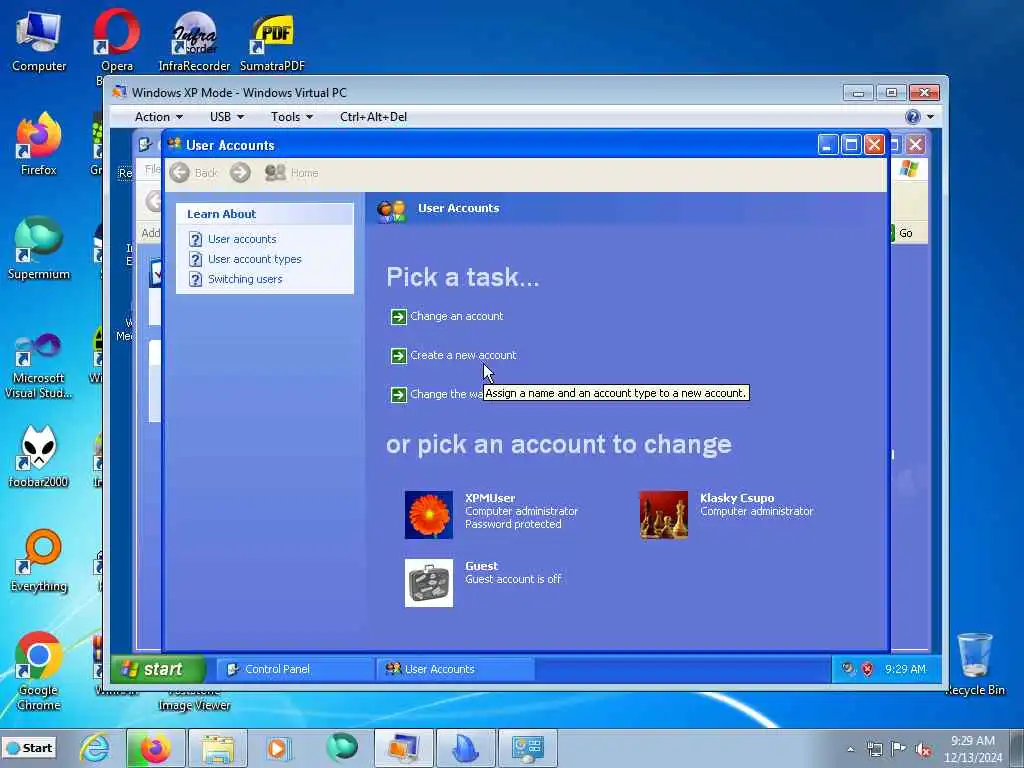
Task: Open the Firefox desktop shortcut
Action: coord(39,144)
